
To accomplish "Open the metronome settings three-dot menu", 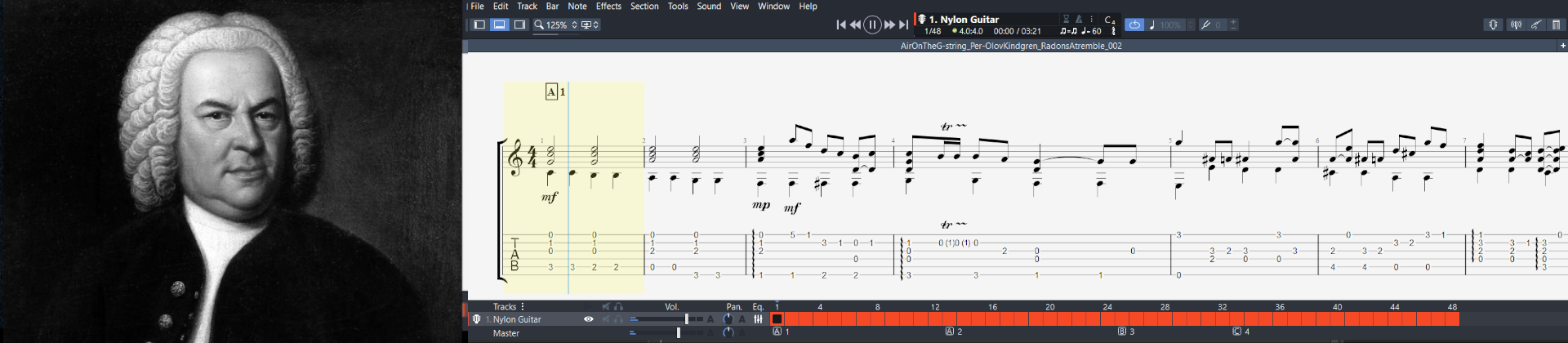I will (1091, 19).
